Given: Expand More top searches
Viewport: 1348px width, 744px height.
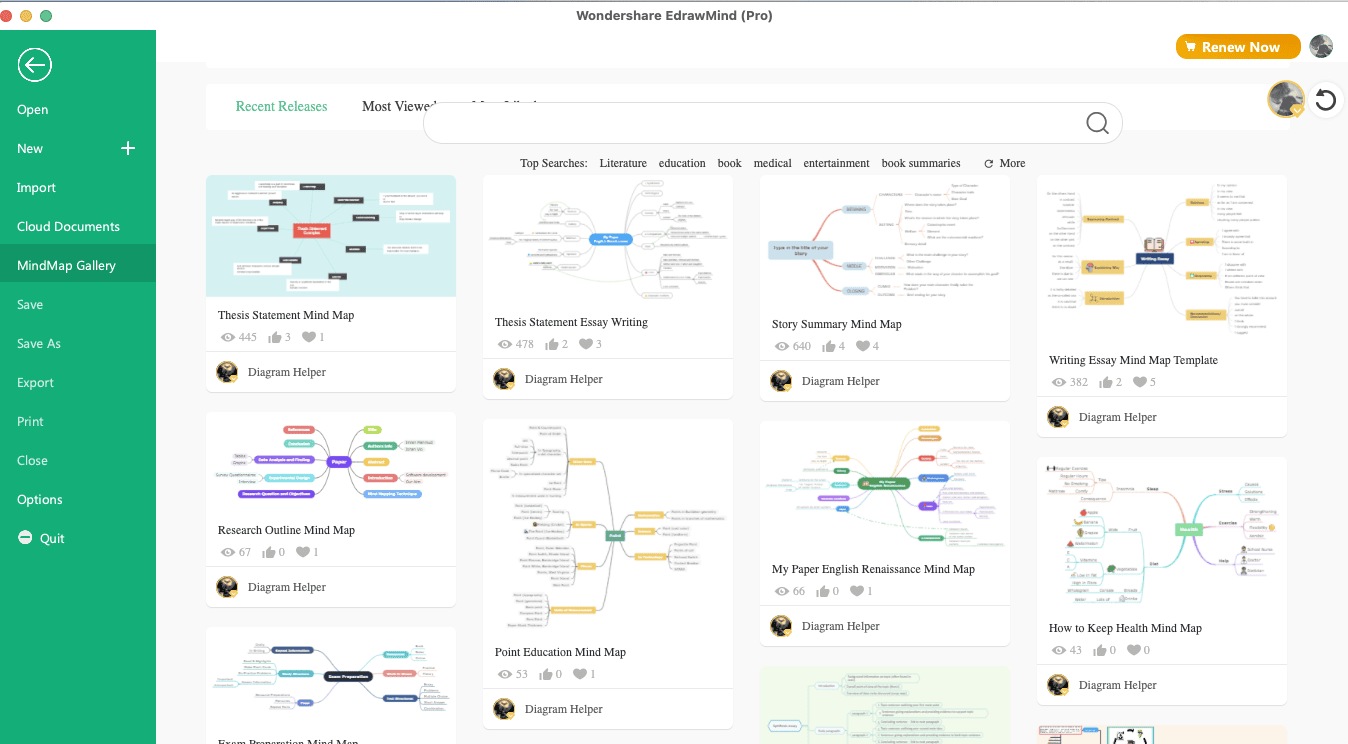Looking at the screenshot, I should [1004, 163].
